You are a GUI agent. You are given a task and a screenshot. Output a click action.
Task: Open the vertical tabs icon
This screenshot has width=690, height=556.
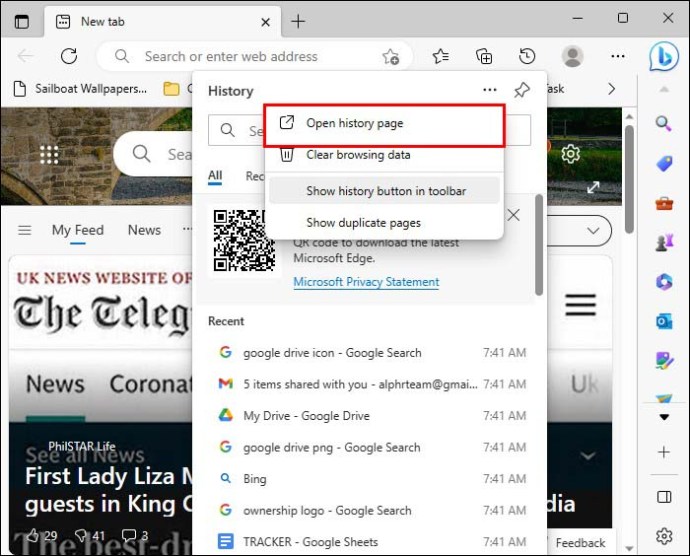[x=21, y=22]
